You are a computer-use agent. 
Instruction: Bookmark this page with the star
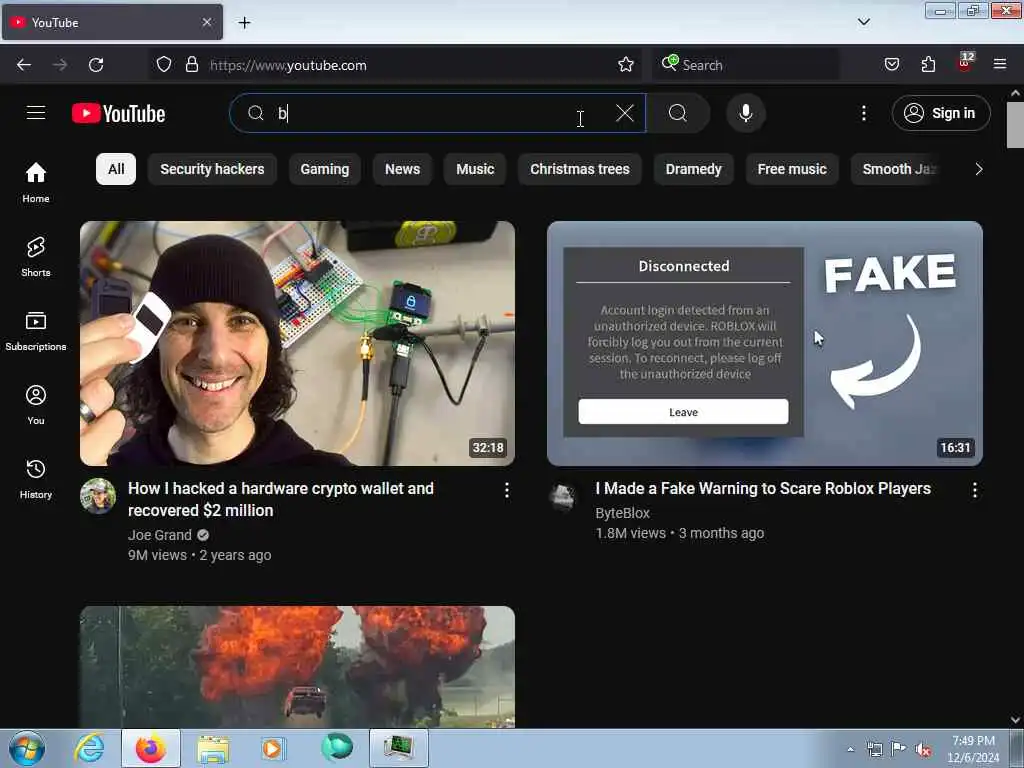[x=626, y=65]
